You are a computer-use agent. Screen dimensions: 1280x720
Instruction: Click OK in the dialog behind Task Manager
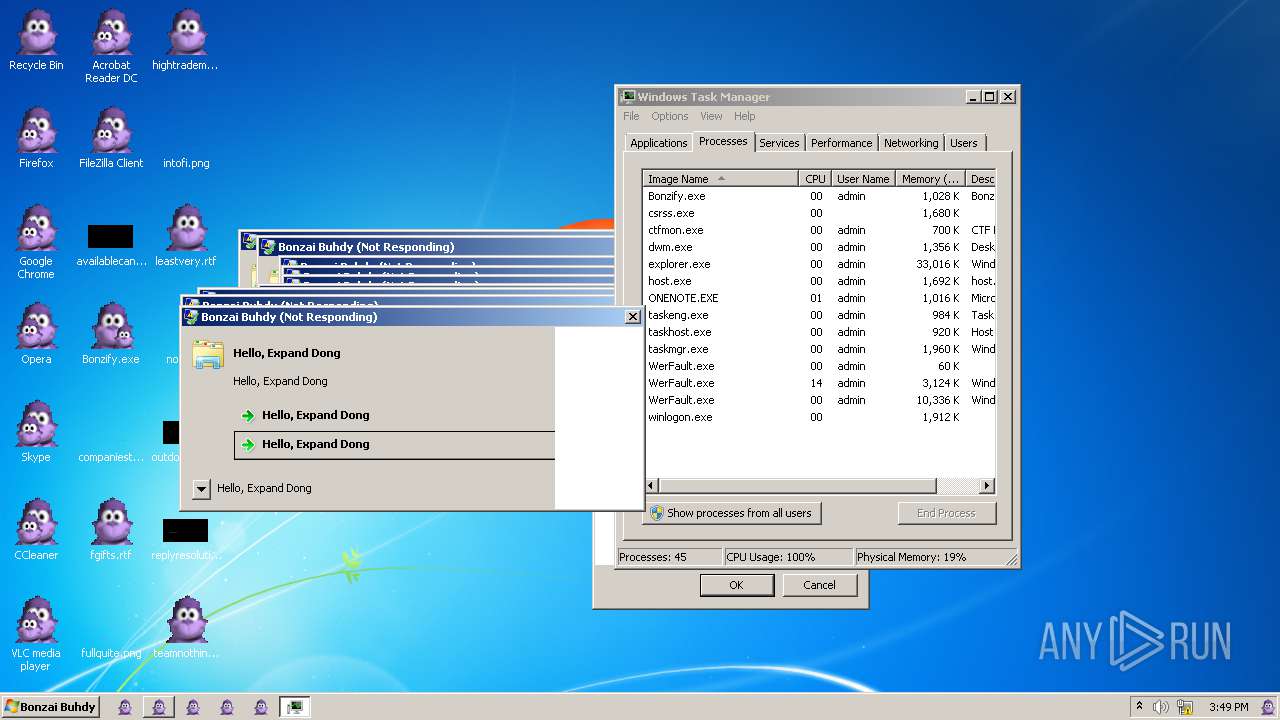coord(736,585)
